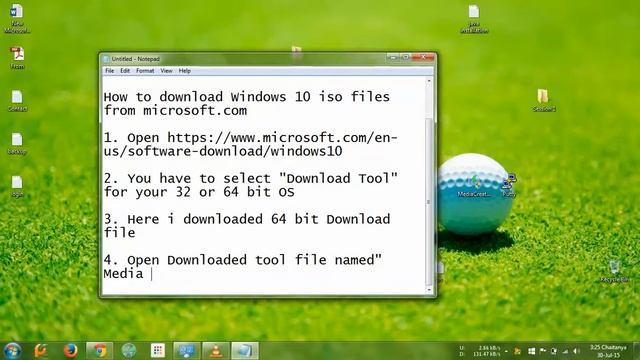Open the volume speaker tray icon
The height and width of the screenshot is (360, 640).
[x=576, y=351]
